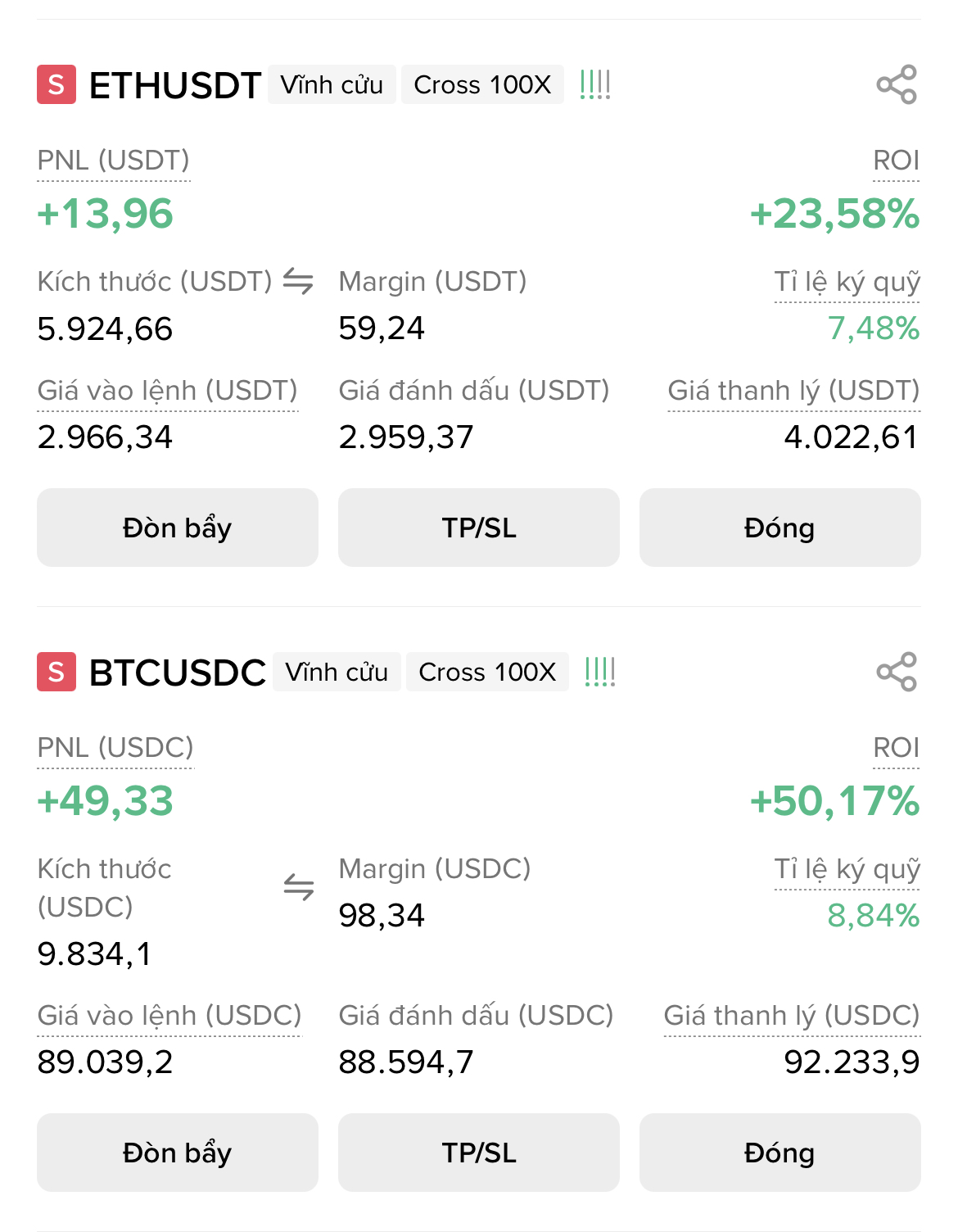The height and width of the screenshot is (1232, 958).
Task: Open leverage (Đòn bẩy) for ETHUSDT
Action: (x=177, y=528)
